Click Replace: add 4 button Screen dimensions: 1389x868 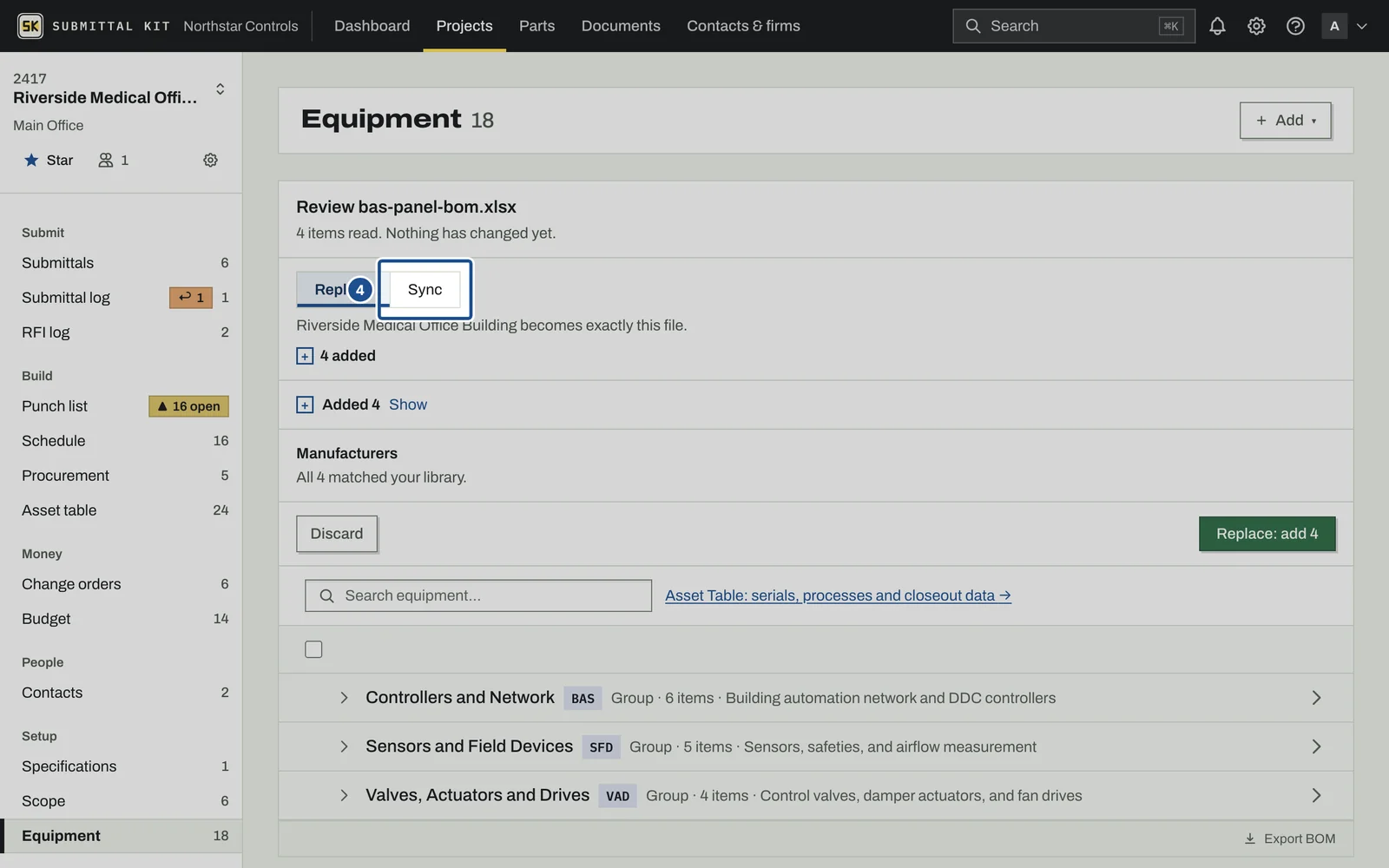pyautogui.click(x=1267, y=534)
